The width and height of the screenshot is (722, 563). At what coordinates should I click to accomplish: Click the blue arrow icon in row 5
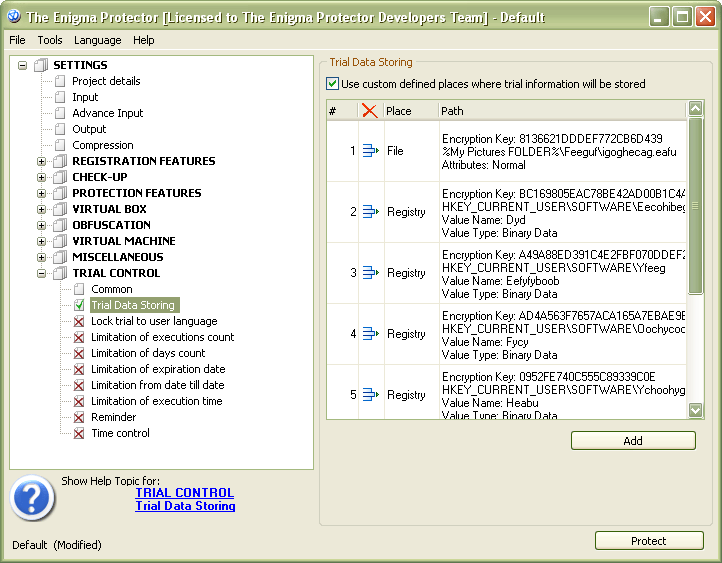click(371, 395)
